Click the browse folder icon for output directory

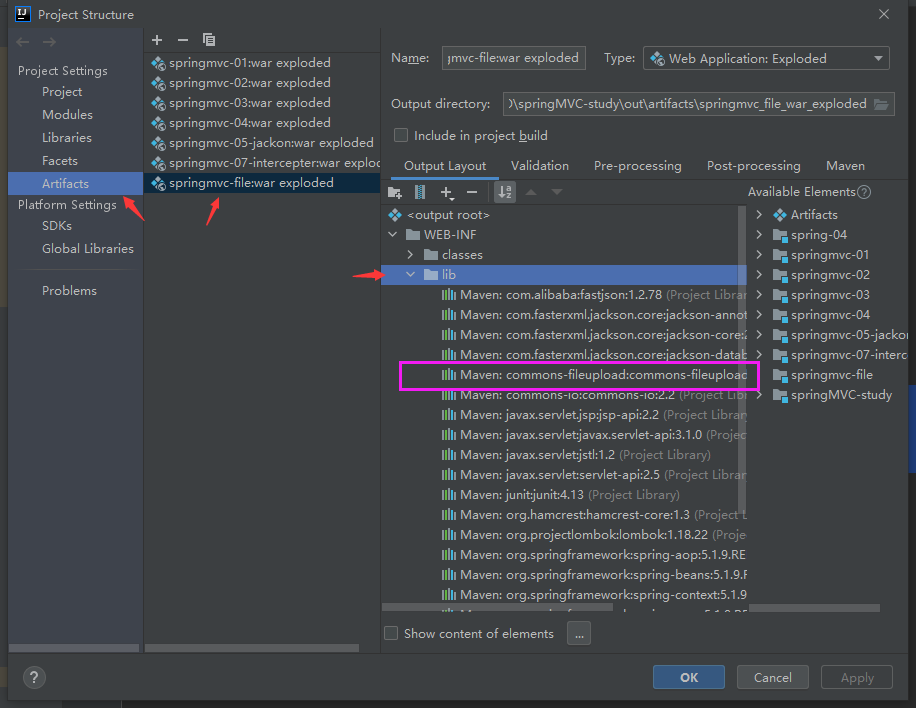pos(881,104)
